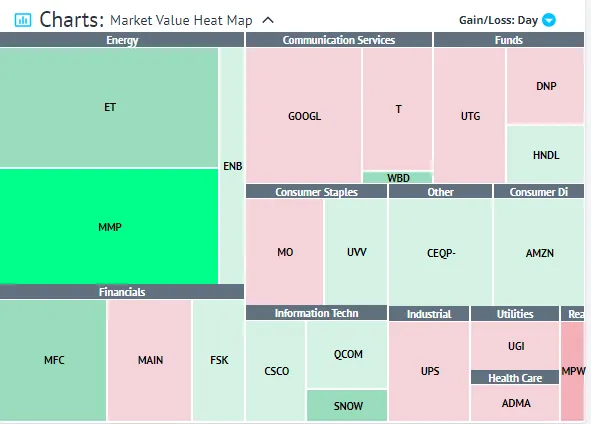The width and height of the screenshot is (591, 424).
Task: Click the AMZN tile
Action: 539,253
